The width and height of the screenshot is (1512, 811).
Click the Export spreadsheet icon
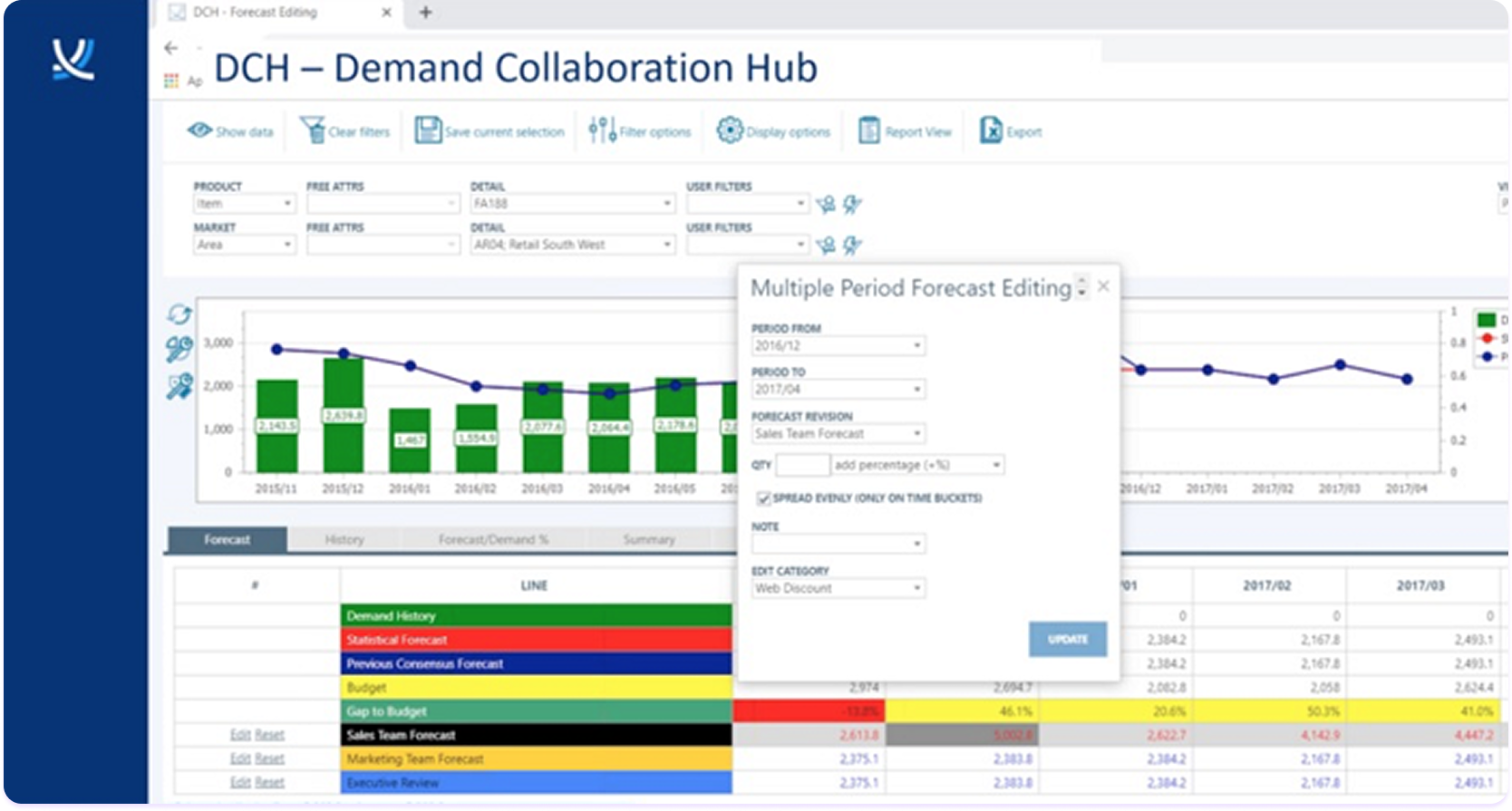pyautogui.click(x=991, y=130)
